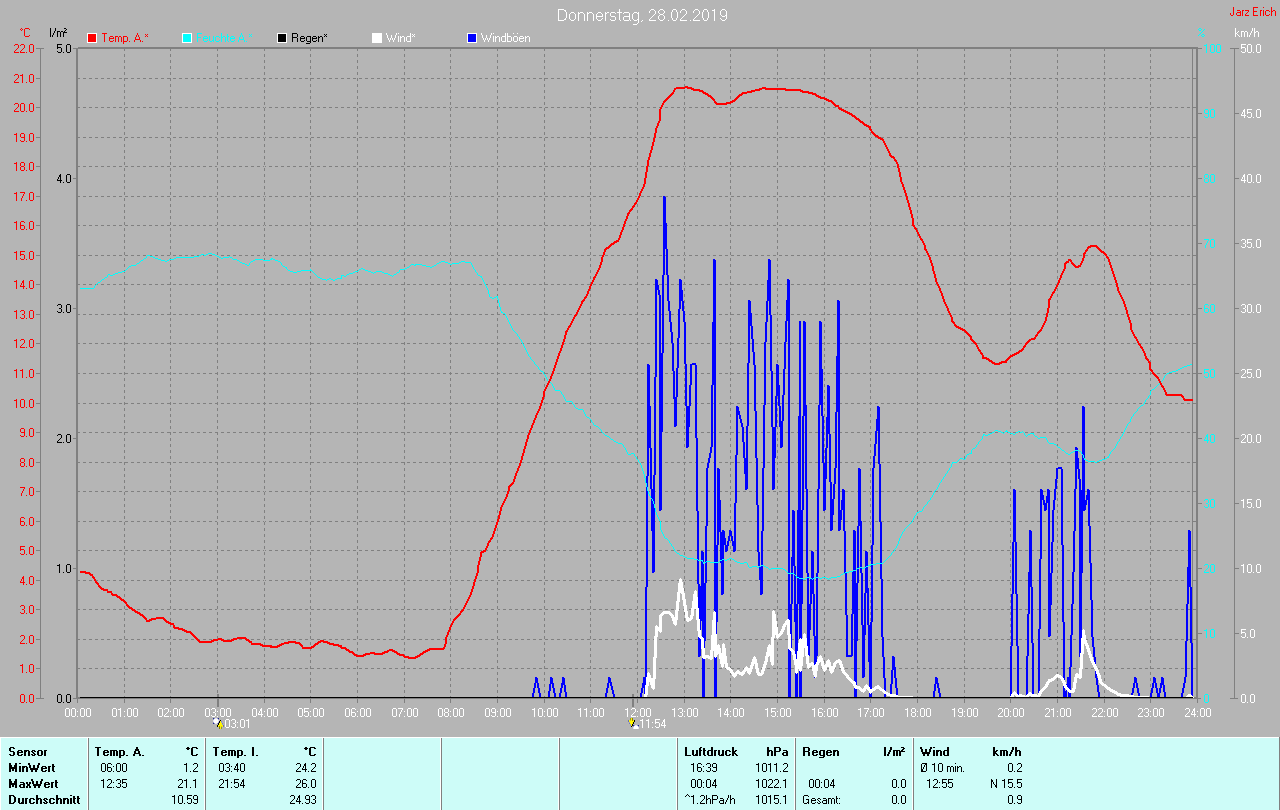The height and width of the screenshot is (810, 1280).
Task: Click the pressure average value 1015.1
Action: point(771,800)
